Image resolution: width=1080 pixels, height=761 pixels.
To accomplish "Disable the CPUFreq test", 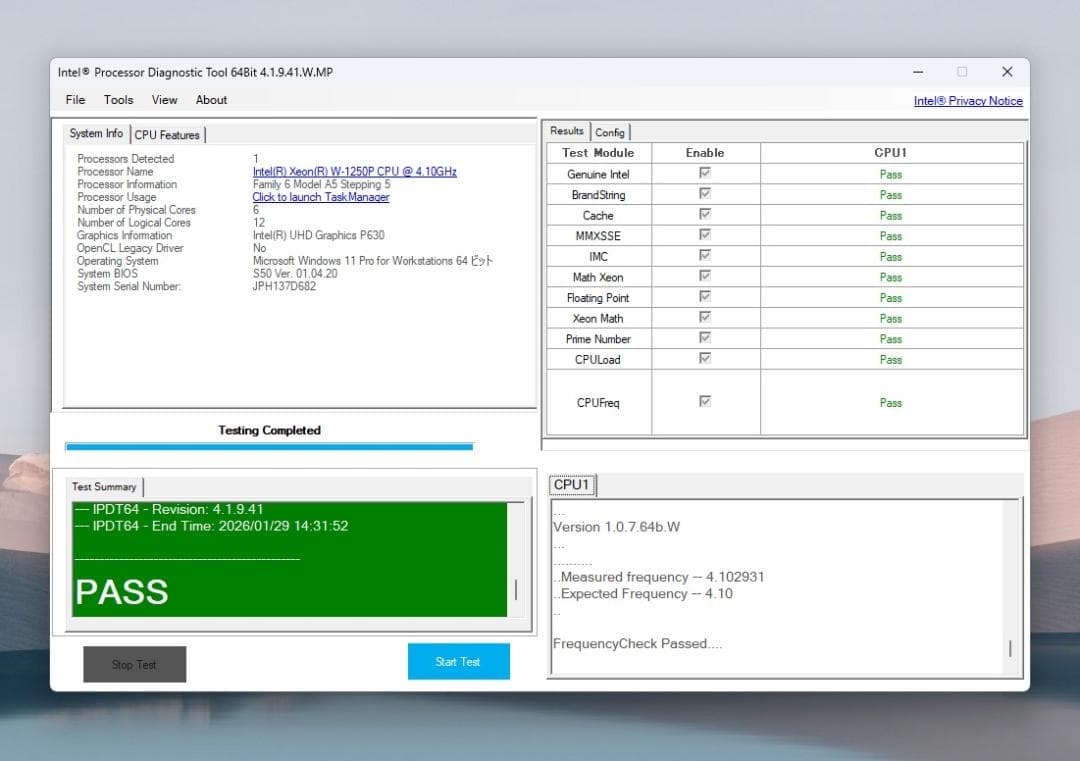I will (705, 402).
